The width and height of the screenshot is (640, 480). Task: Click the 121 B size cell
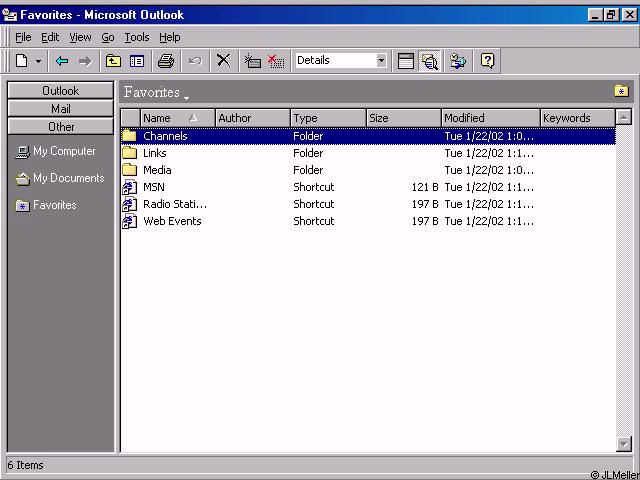[x=425, y=187]
